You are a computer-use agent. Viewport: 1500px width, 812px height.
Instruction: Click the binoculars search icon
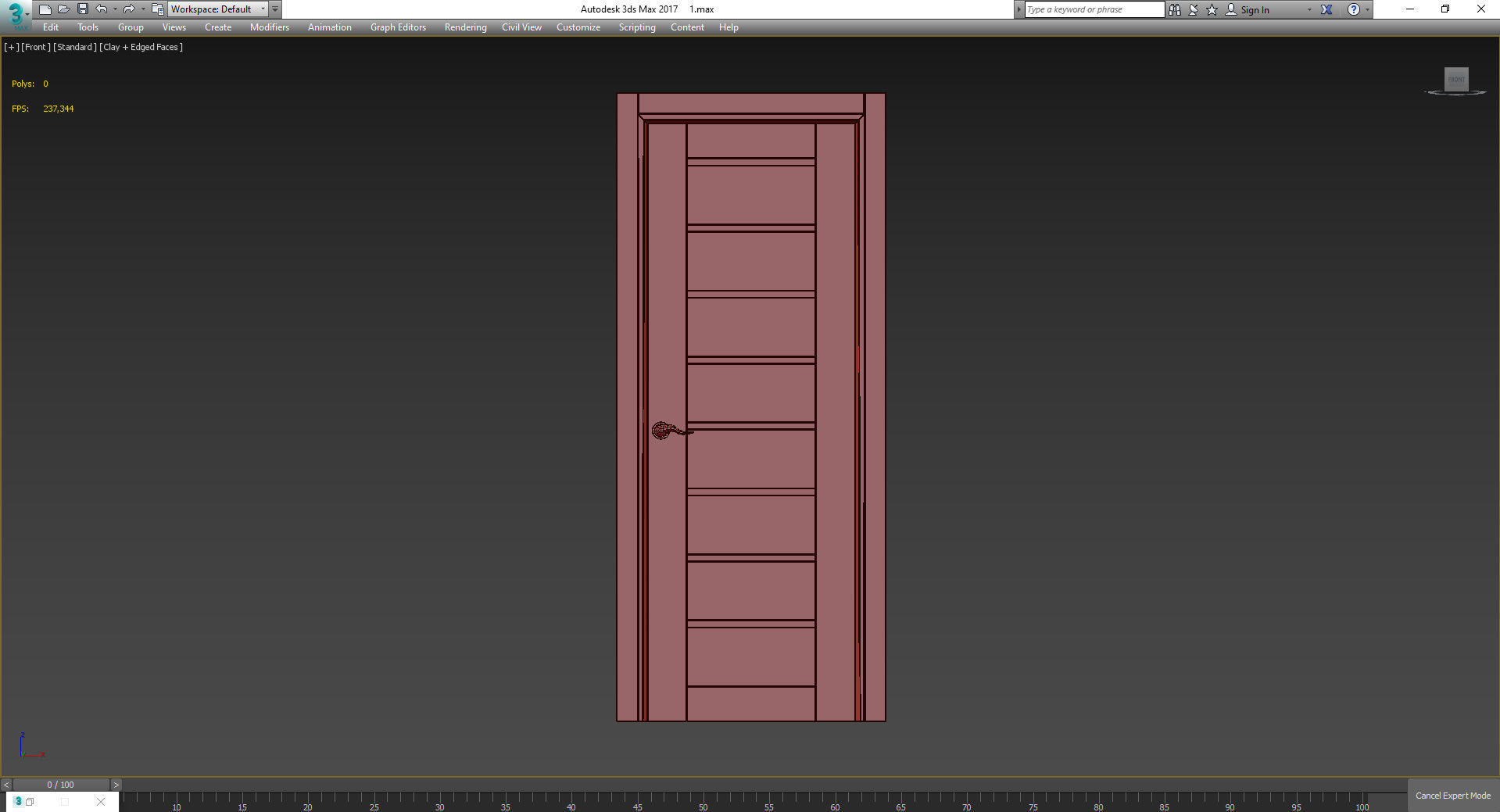point(1174,9)
